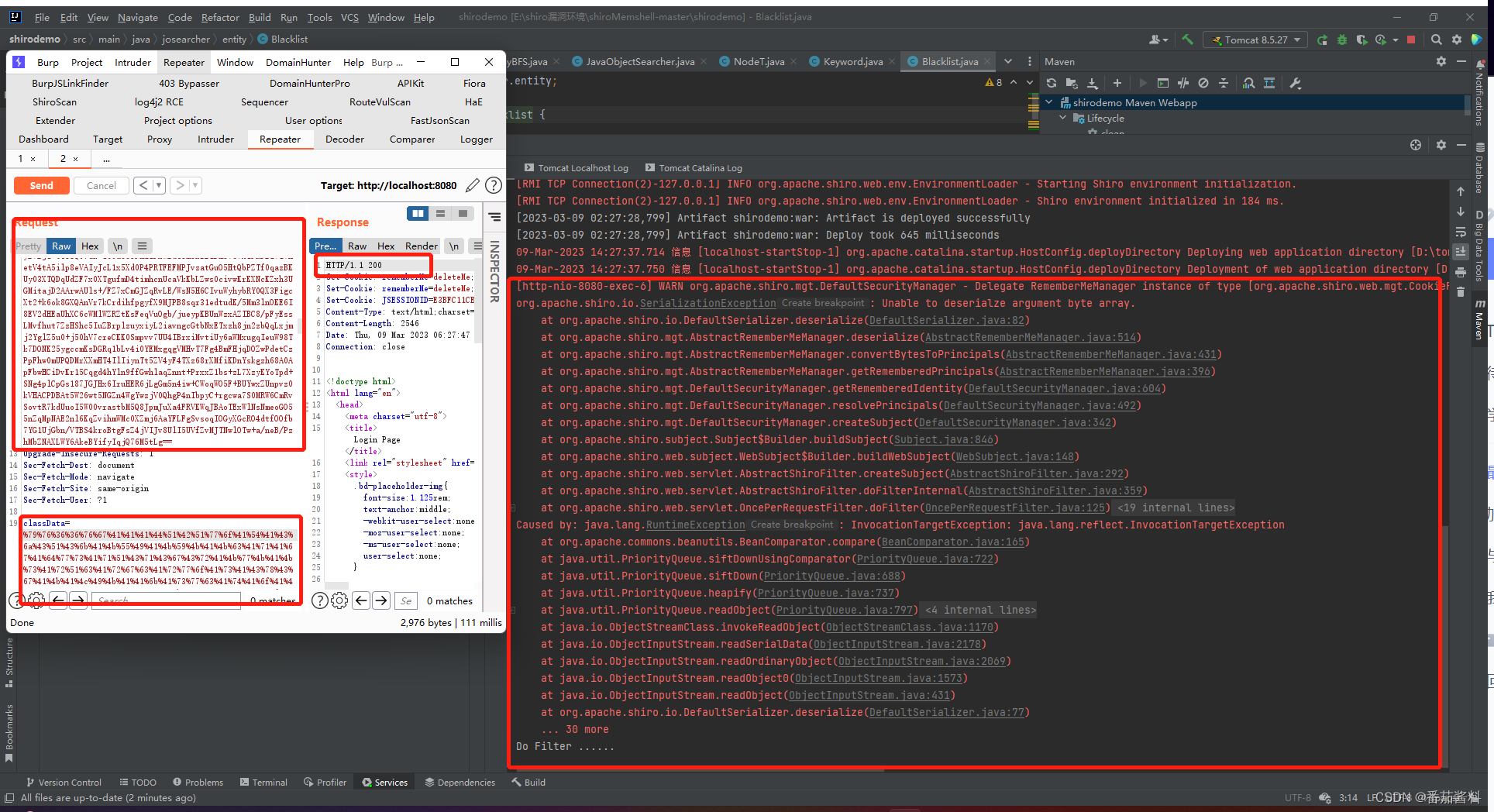Screen dimensions: 1494x812
Task: Open Profiler run dropdown arrow
Action: pyautogui.click(x=1396, y=40)
